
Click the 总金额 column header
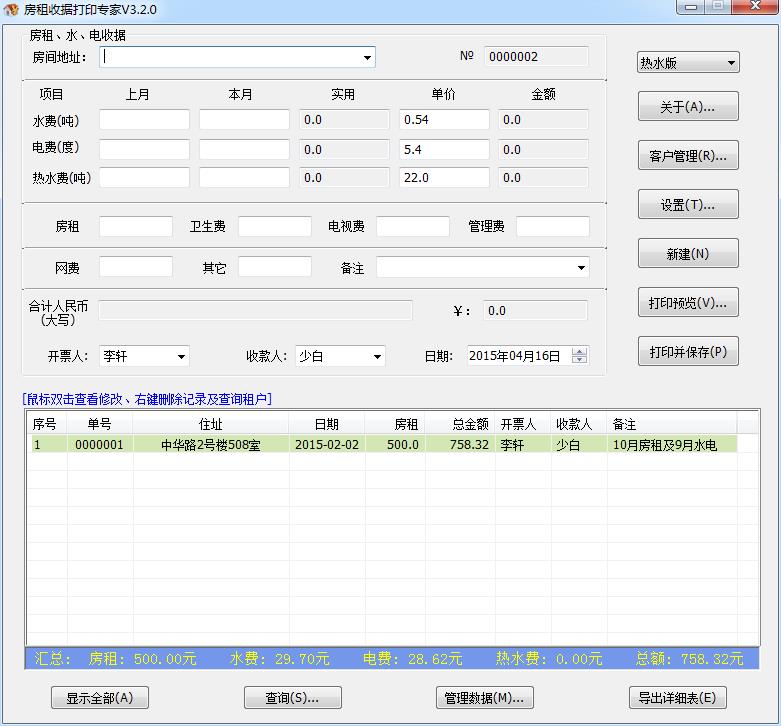pos(460,424)
